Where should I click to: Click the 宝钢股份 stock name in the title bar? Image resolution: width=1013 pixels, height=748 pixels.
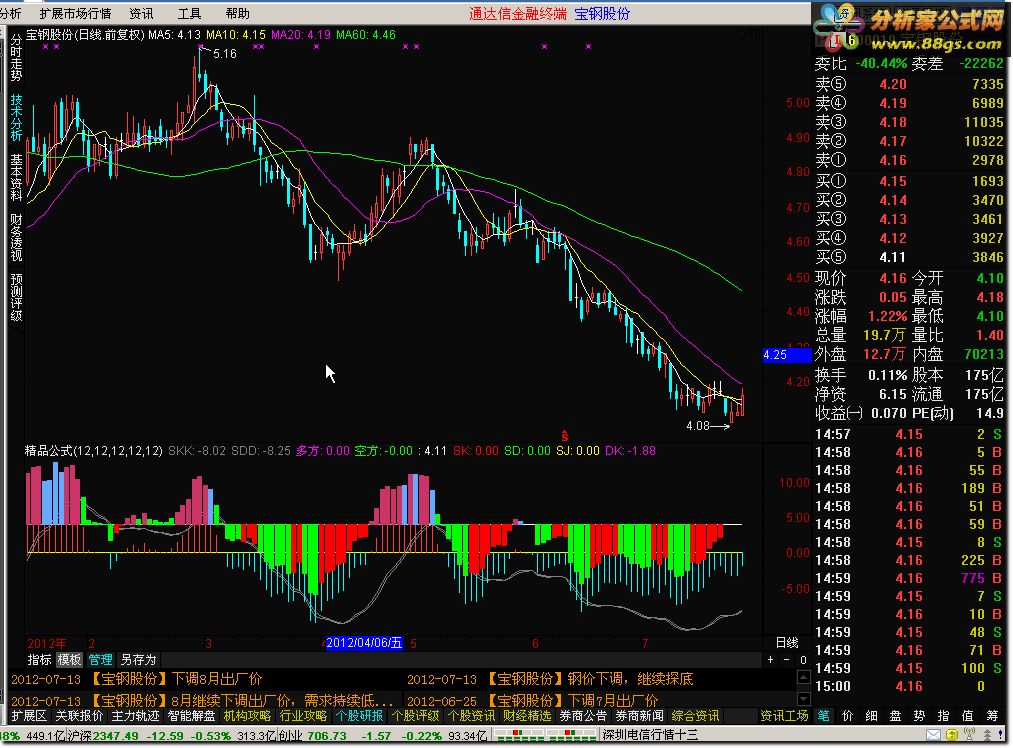601,14
